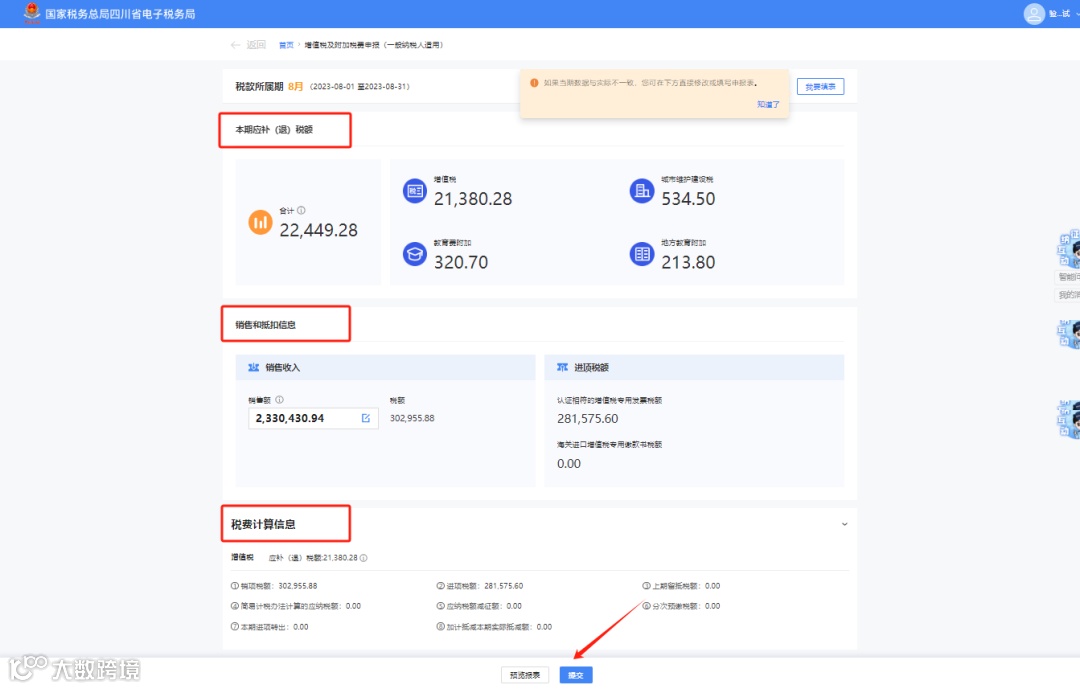1080x689 pixels.
Task: Click the 国家税务总局四川省电子税务局 title
Action: (x=121, y=14)
